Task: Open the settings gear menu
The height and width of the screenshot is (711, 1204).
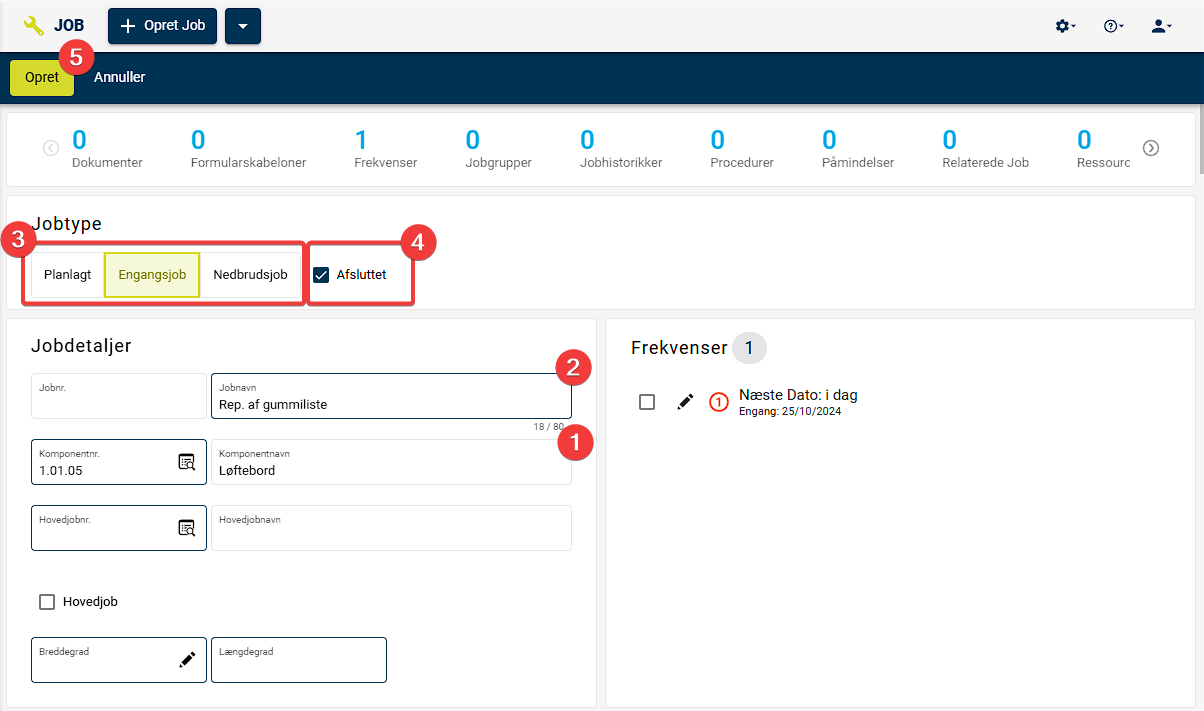Action: [x=1066, y=26]
